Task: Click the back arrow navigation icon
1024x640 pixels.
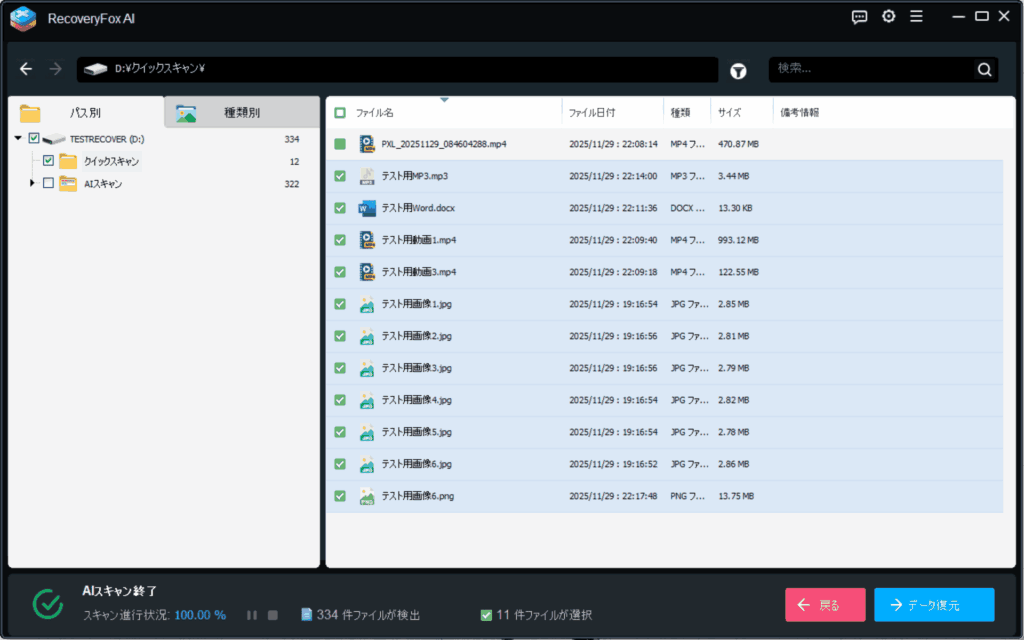Action: pyautogui.click(x=26, y=69)
